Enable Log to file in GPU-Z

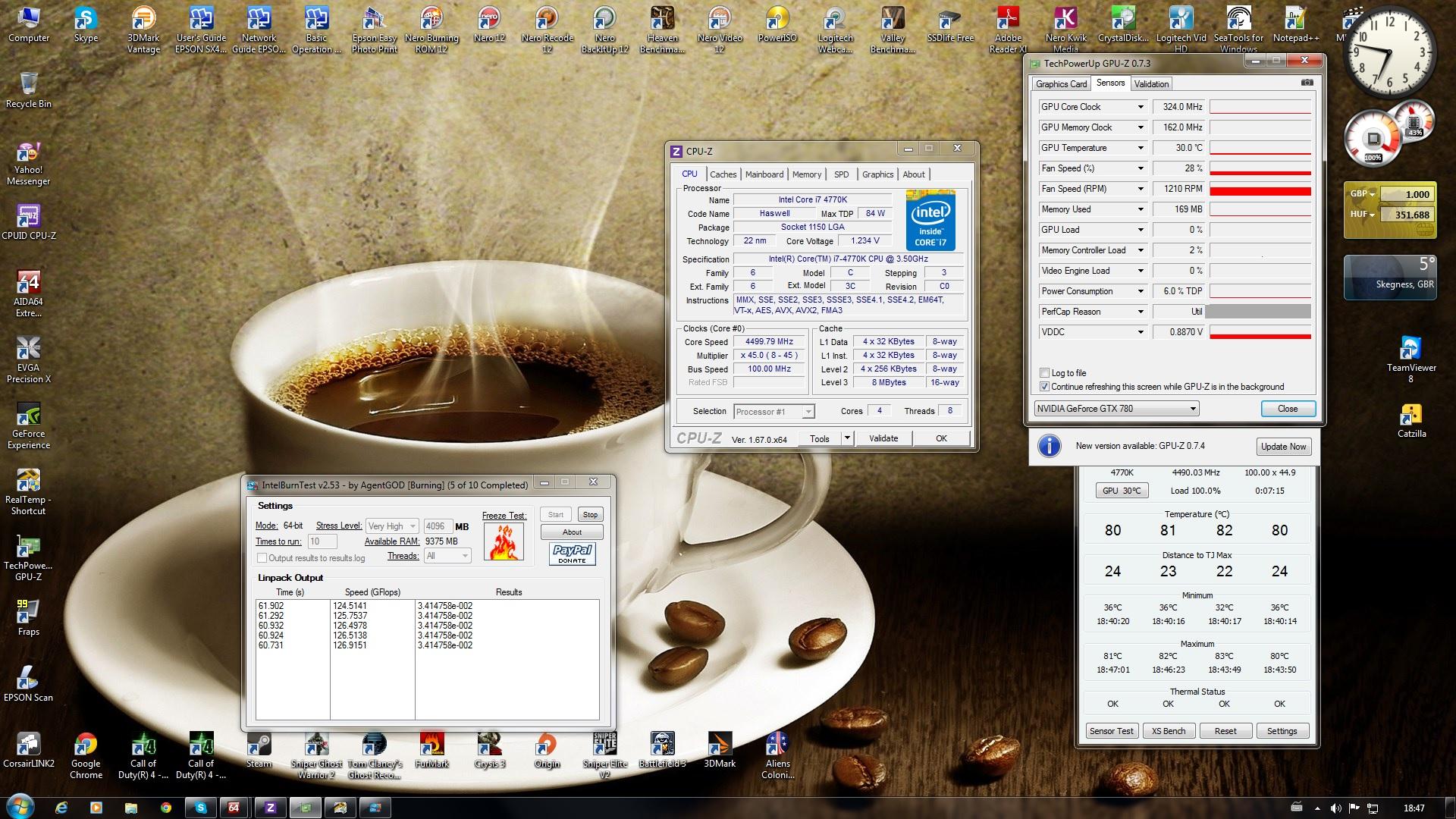coord(1044,373)
